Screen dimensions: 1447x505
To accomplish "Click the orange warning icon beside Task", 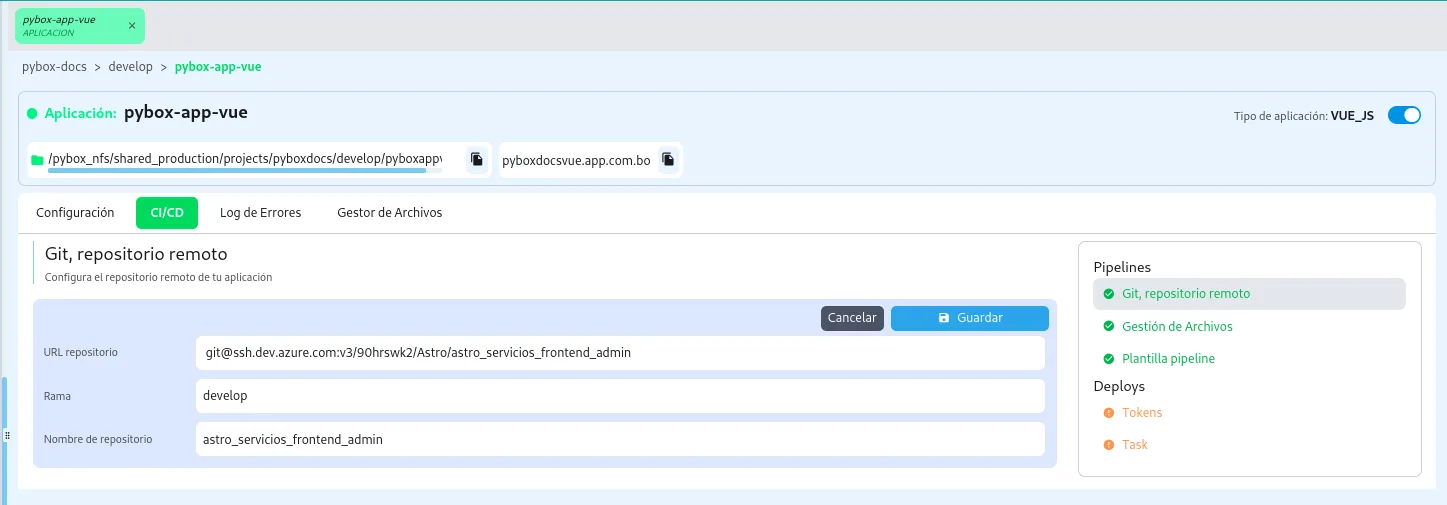I will (1108, 445).
